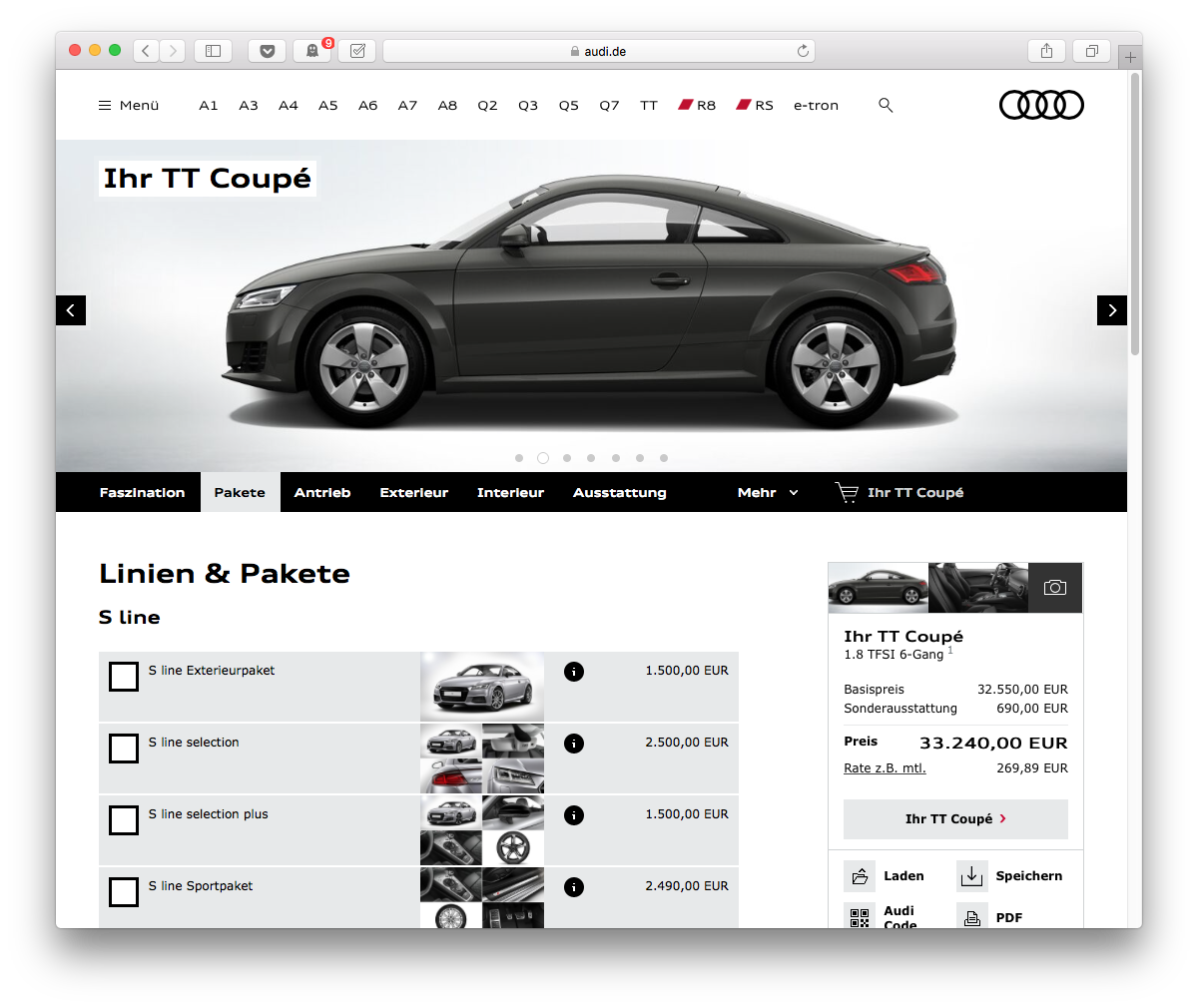The width and height of the screenshot is (1198, 1008).
Task: Go back with Safari back arrow
Action: [x=146, y=51]
